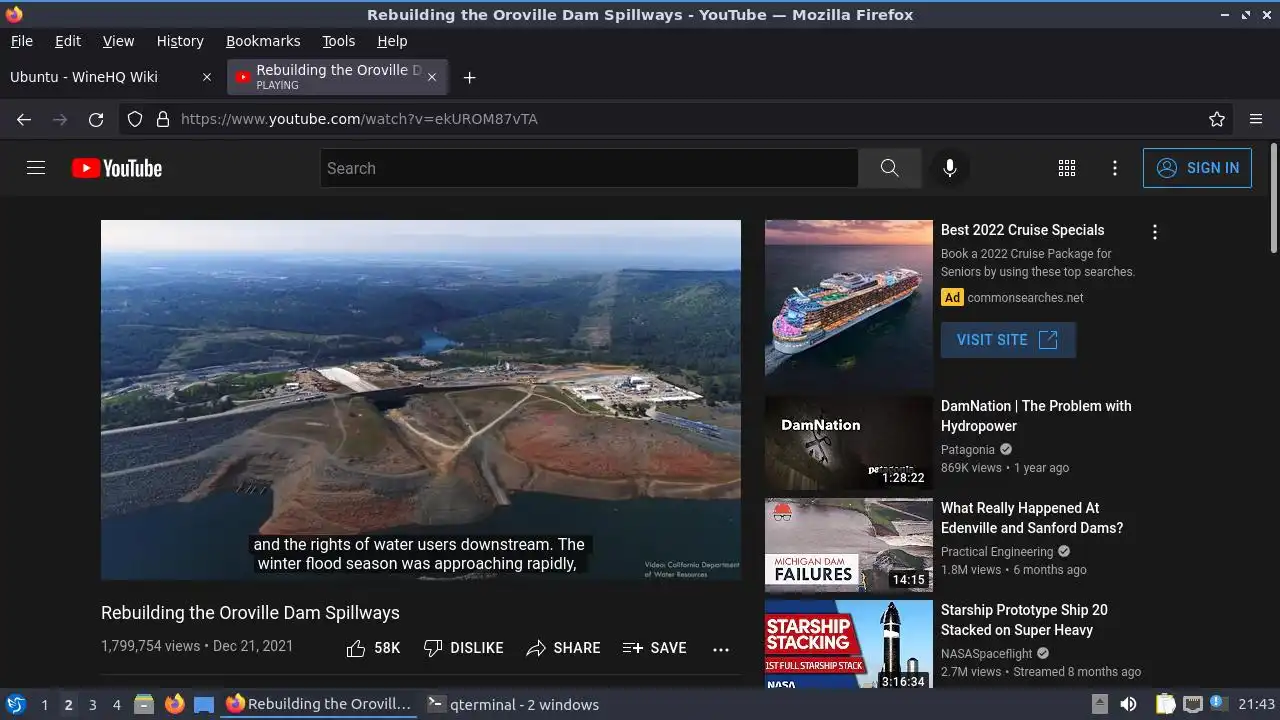Open the panel application launcher menu
1280x720 pixels.
click(x=15, y=704)
